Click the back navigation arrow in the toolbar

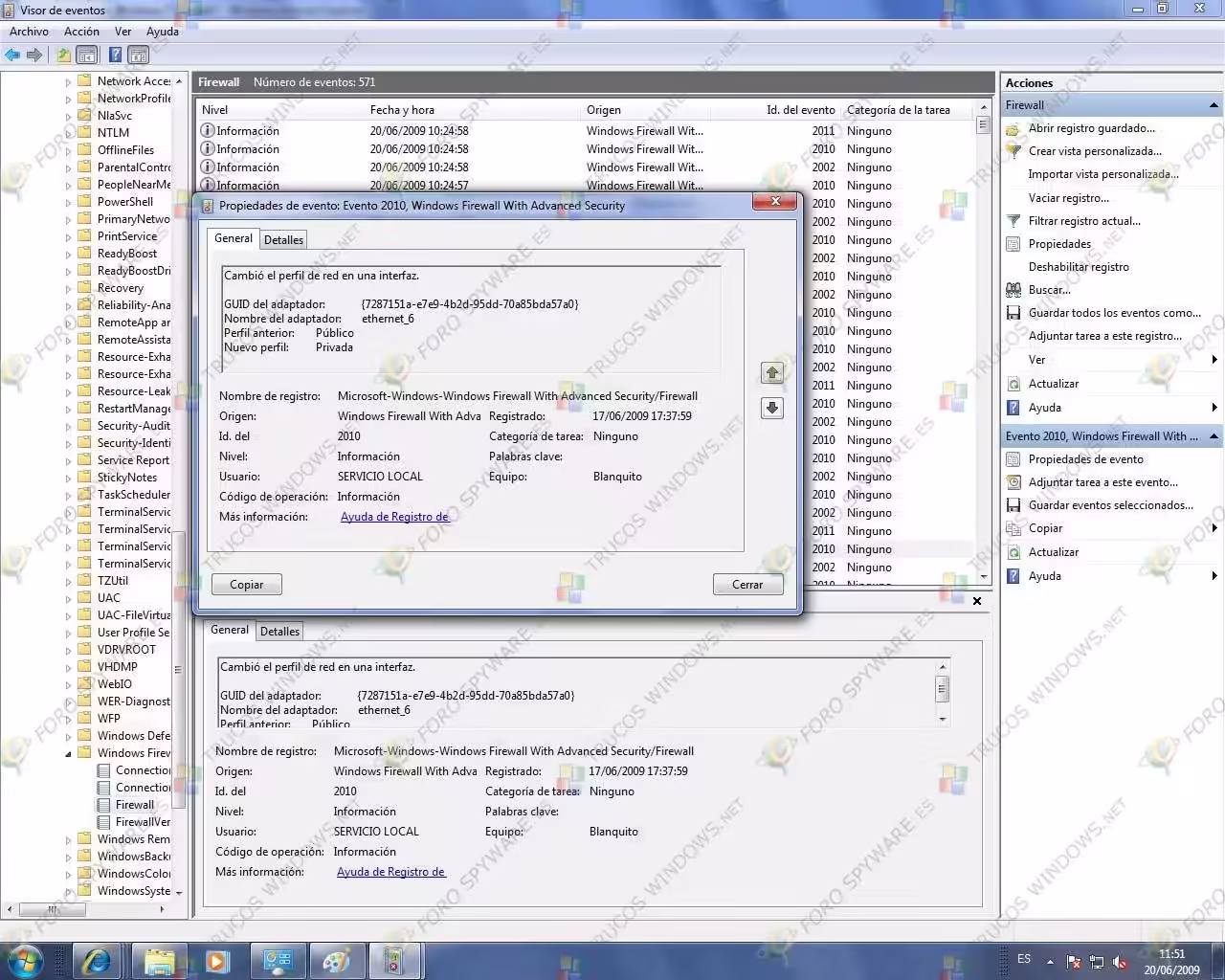pyautogui.click(x=12, y=55)
